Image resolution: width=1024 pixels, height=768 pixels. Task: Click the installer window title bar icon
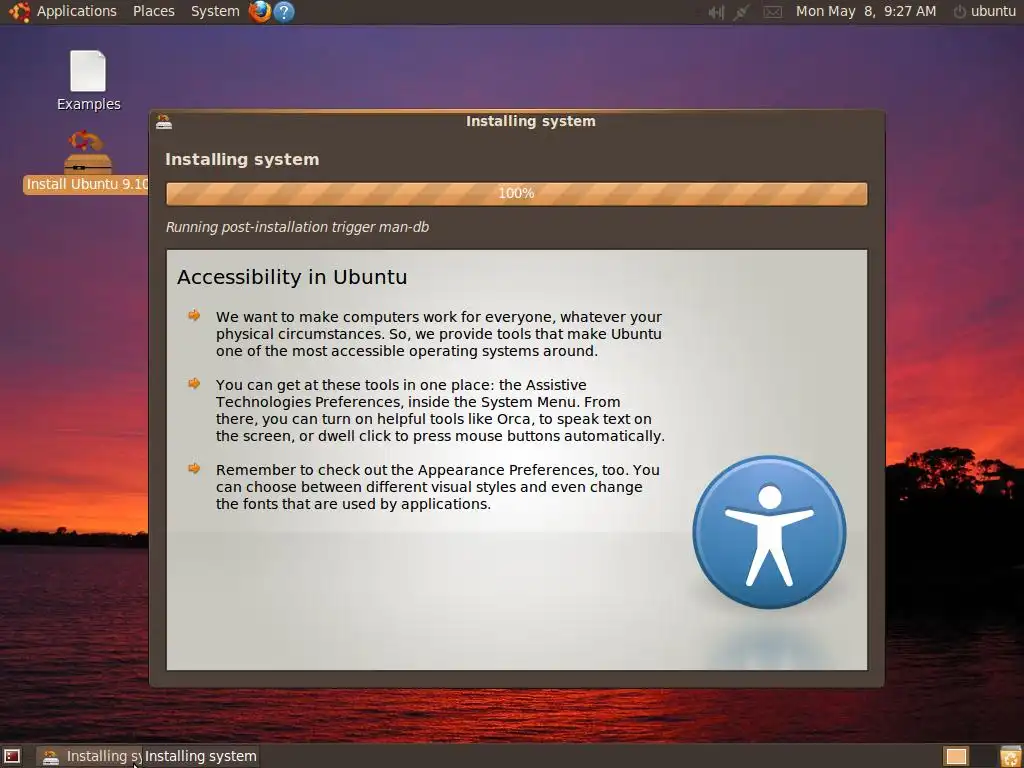pos(164,121)
